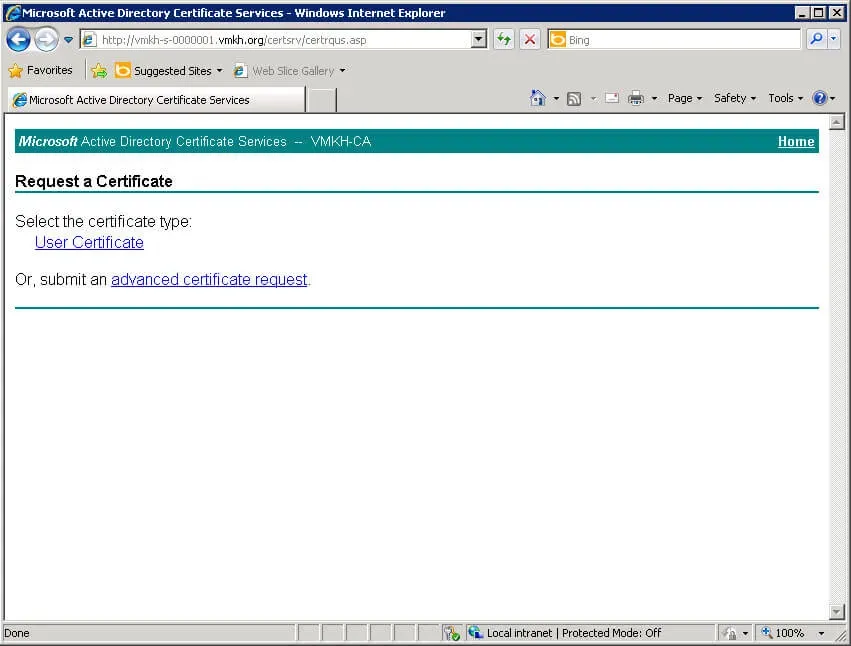
Task: Open the Favorites star button
Action: coord(40,71)
